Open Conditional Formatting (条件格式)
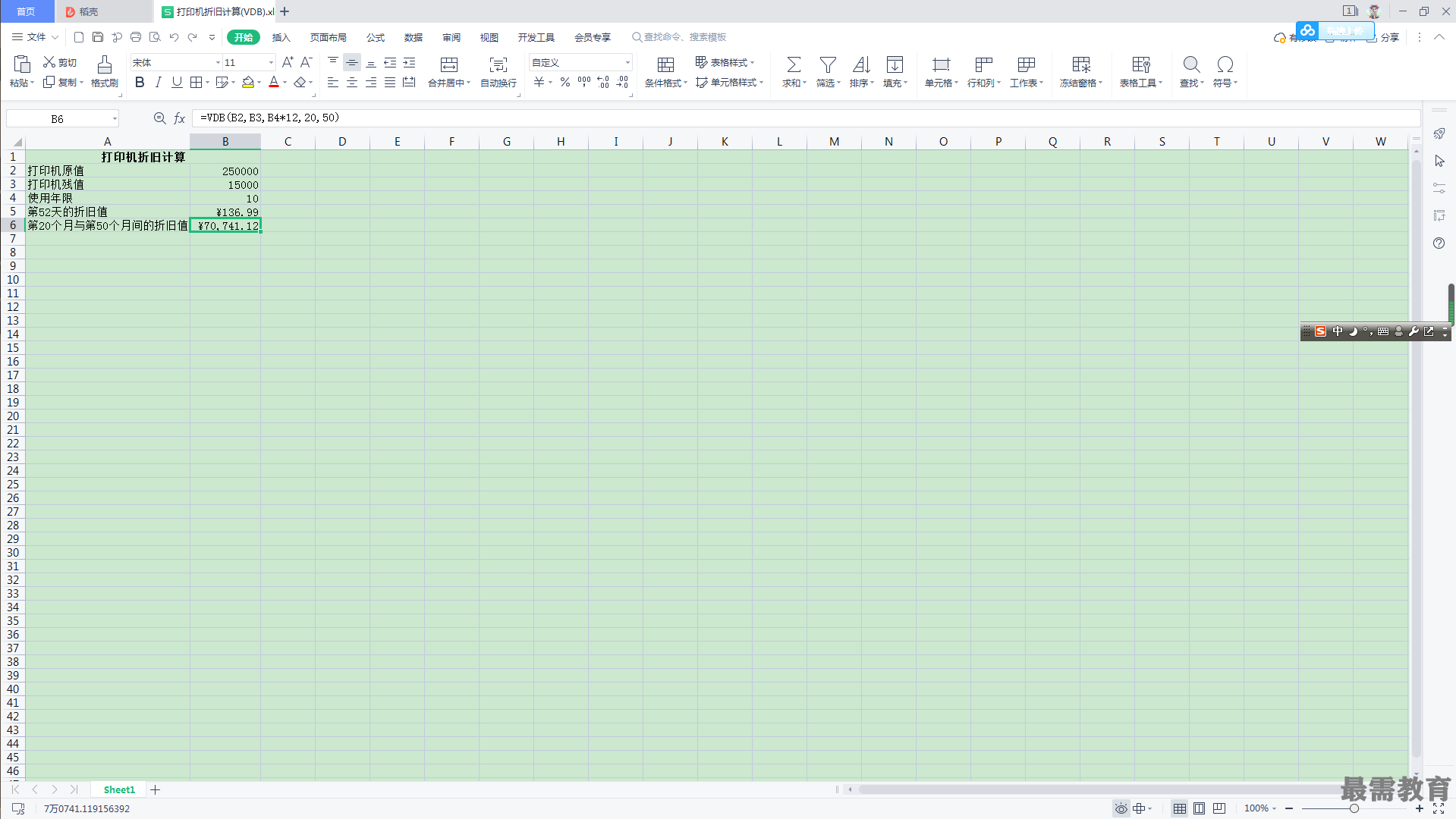This screenshot has height=819, width=1456. coord(665,71)
